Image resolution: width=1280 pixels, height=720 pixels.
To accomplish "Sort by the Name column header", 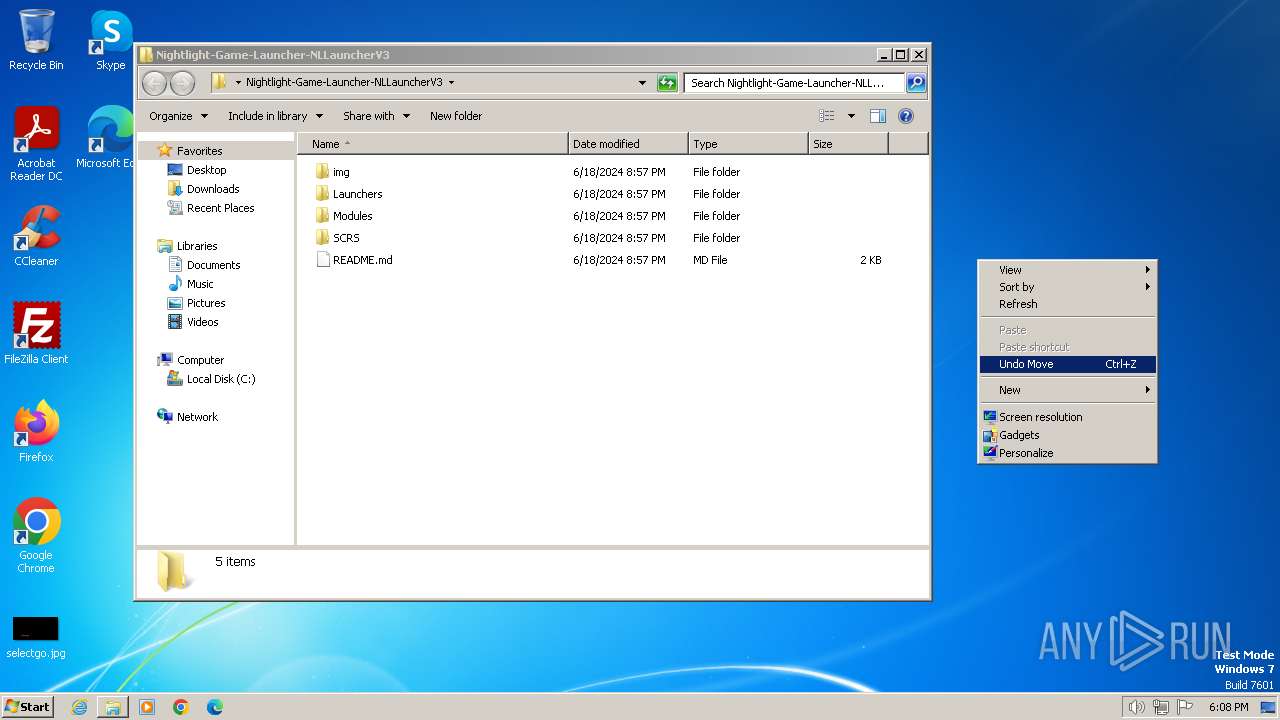I will pyautogui.click(x=432, y=144).
